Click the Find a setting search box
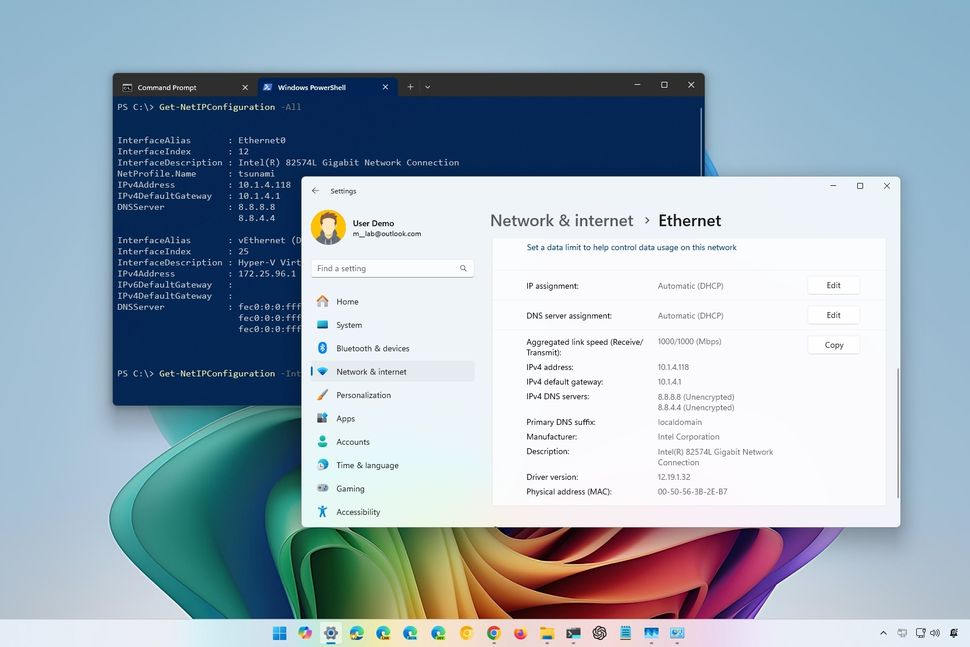 click(x=390, y=268)
